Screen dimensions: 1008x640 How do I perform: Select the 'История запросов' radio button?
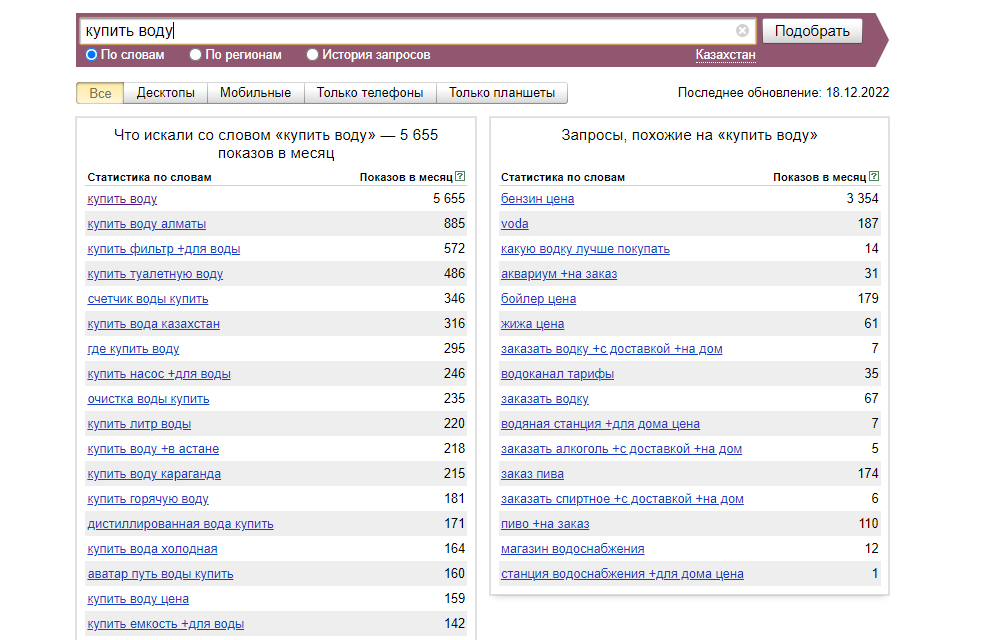(x=312, y=55)
